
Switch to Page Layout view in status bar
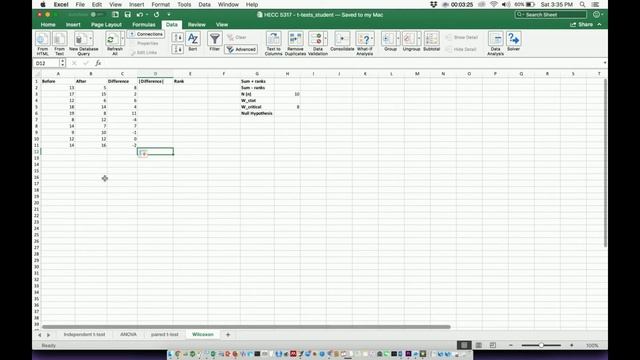tap(478, 345)
